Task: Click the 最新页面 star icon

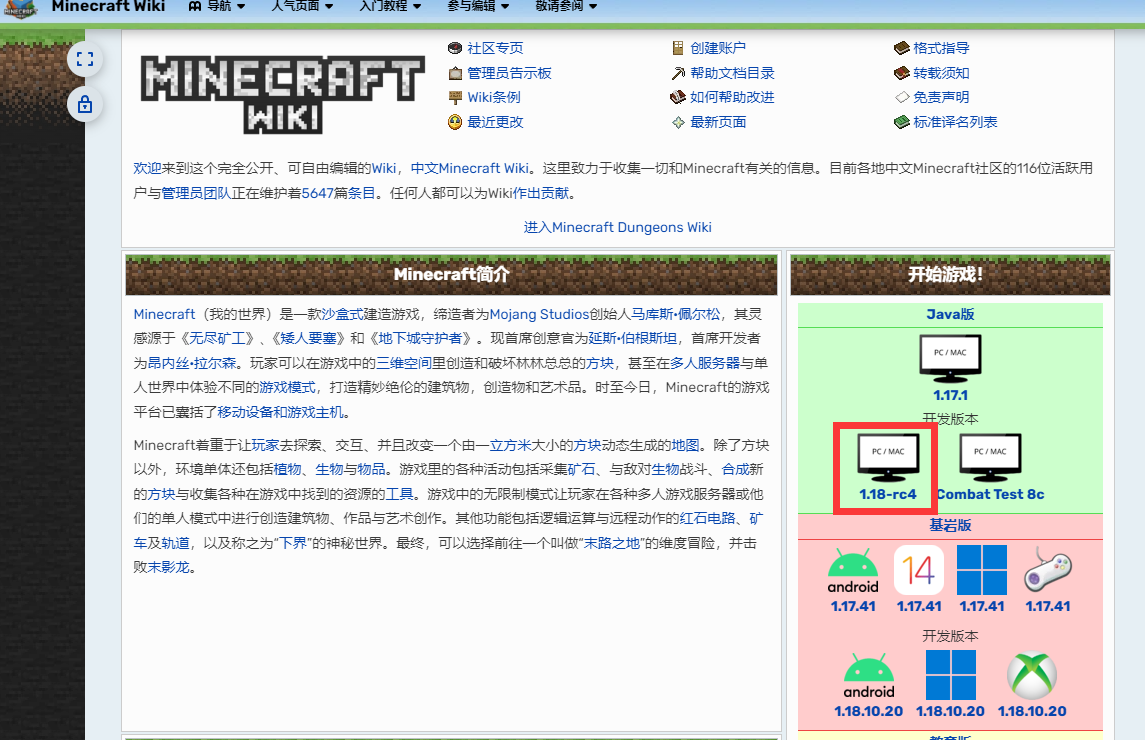Action: tap(678, 122)
